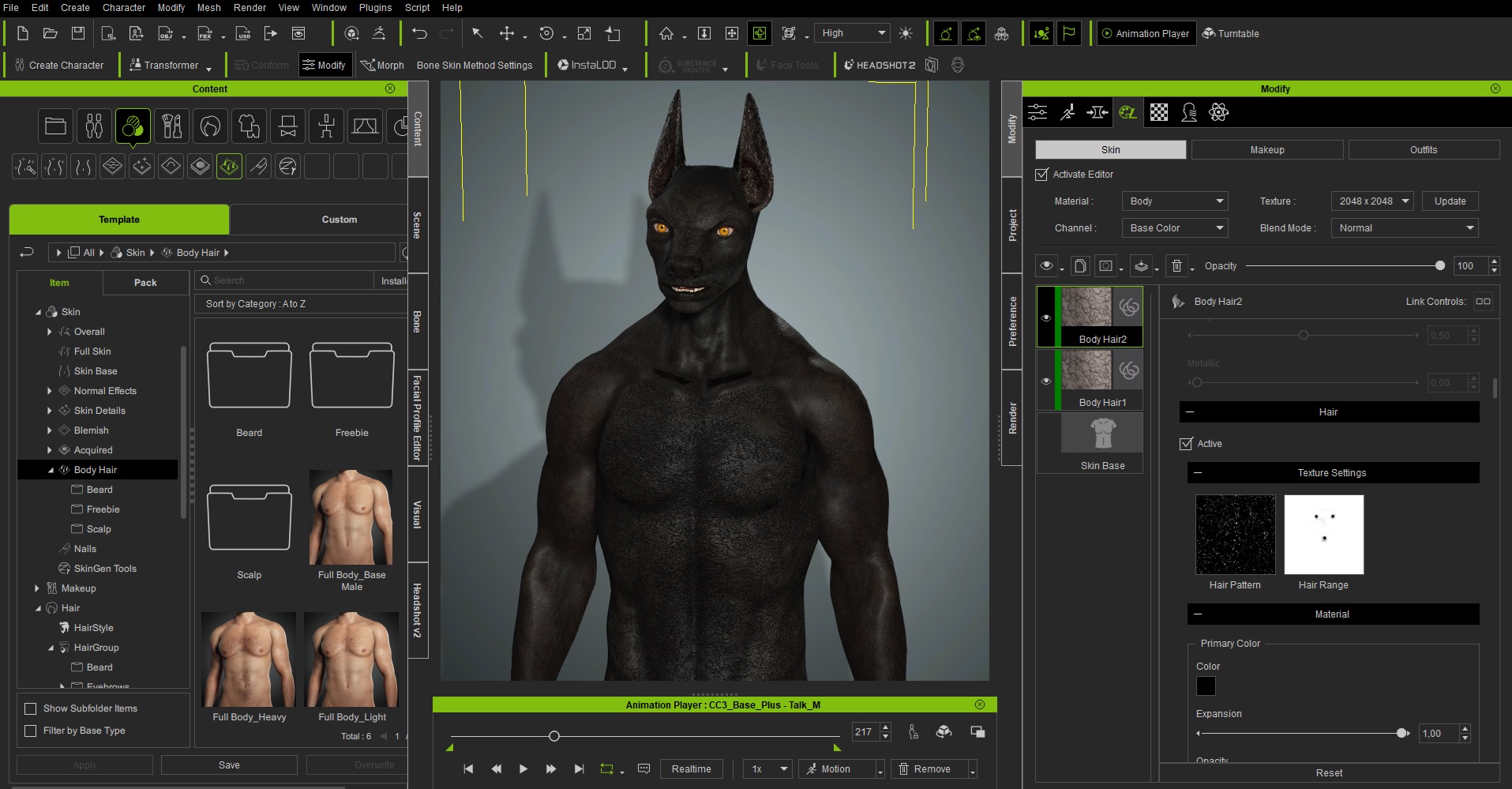This screenshot has height=789, width=1512.
Task: Select the Hair category icon in Content
Action: 210,126
